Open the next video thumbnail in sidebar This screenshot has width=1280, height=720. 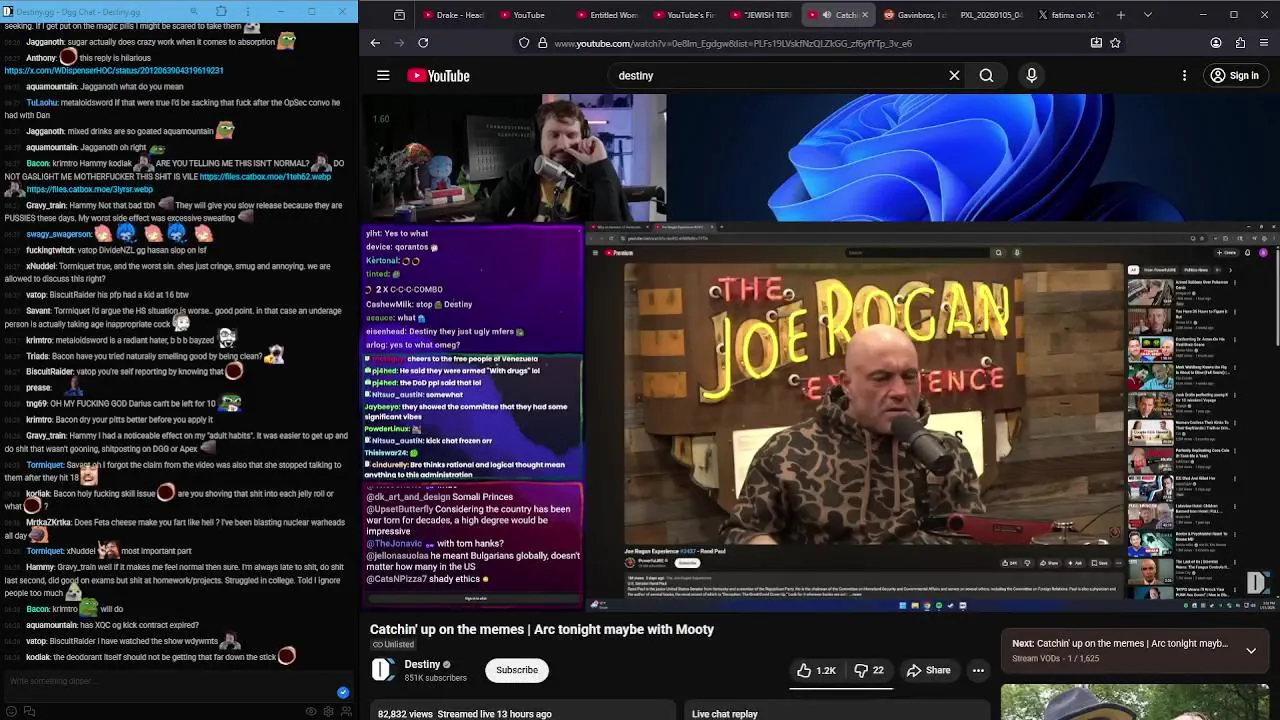tap(1135, 702)
